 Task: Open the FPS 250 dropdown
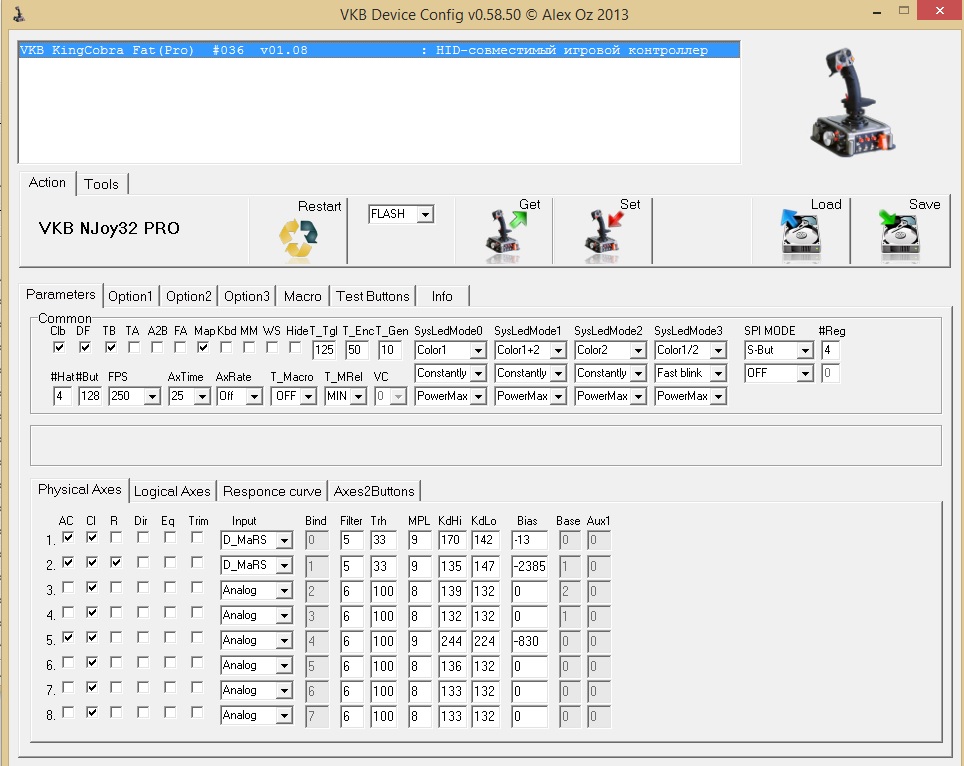pyautogui.click(x=152, y=397)
